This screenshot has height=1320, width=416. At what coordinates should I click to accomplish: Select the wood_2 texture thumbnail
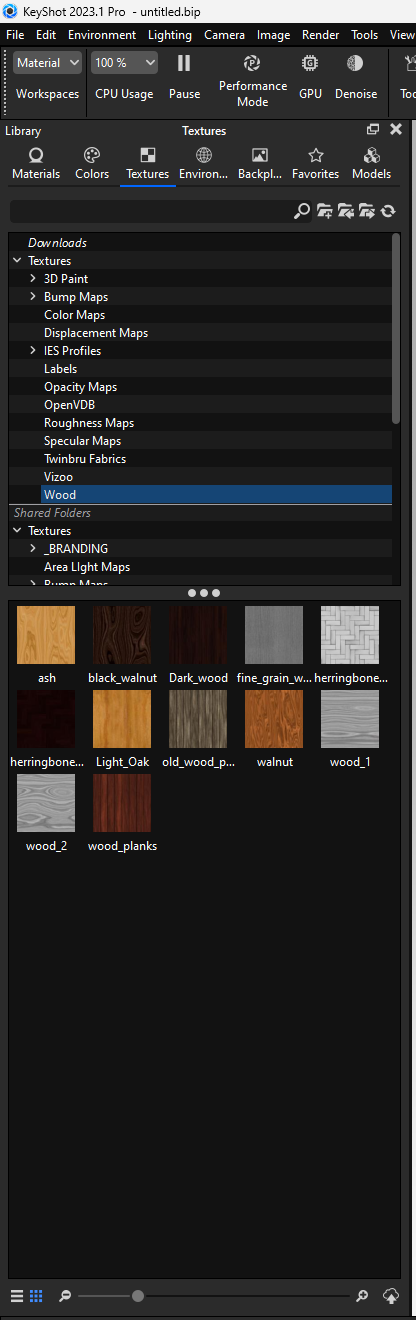click(46, 803)
